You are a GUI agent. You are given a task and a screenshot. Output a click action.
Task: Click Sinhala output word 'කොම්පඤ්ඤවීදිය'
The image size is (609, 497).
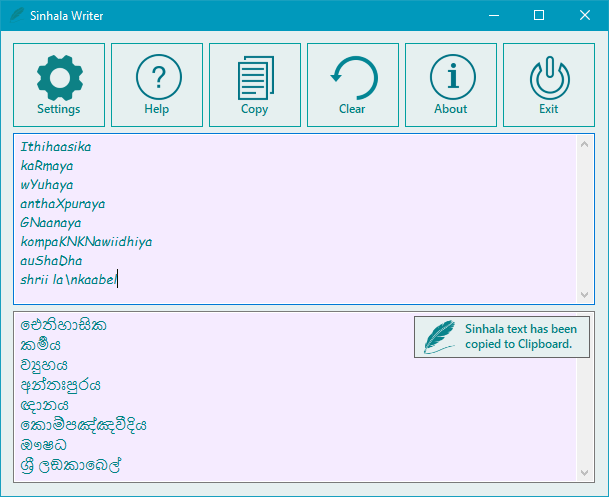click(84, 425)
